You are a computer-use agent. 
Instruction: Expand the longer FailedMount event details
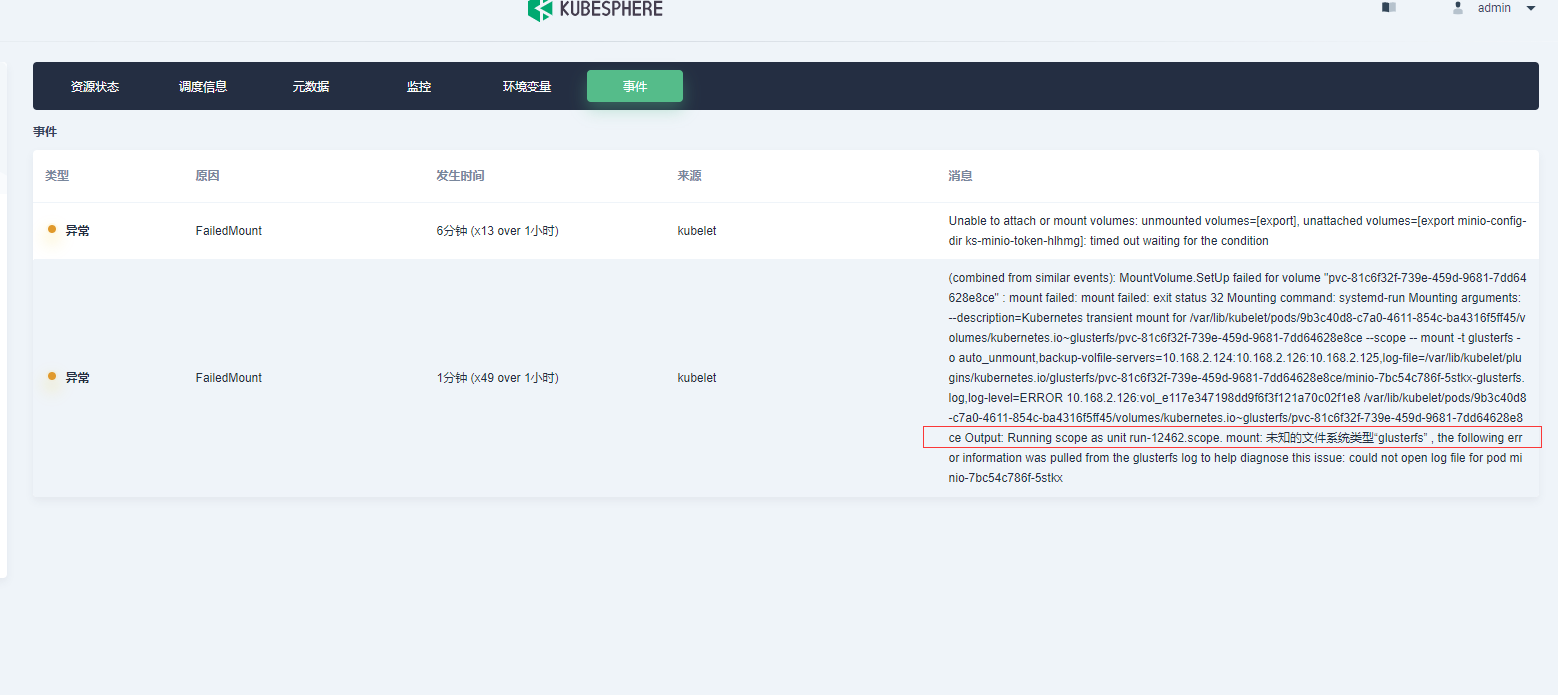(x=1236, y=377)
